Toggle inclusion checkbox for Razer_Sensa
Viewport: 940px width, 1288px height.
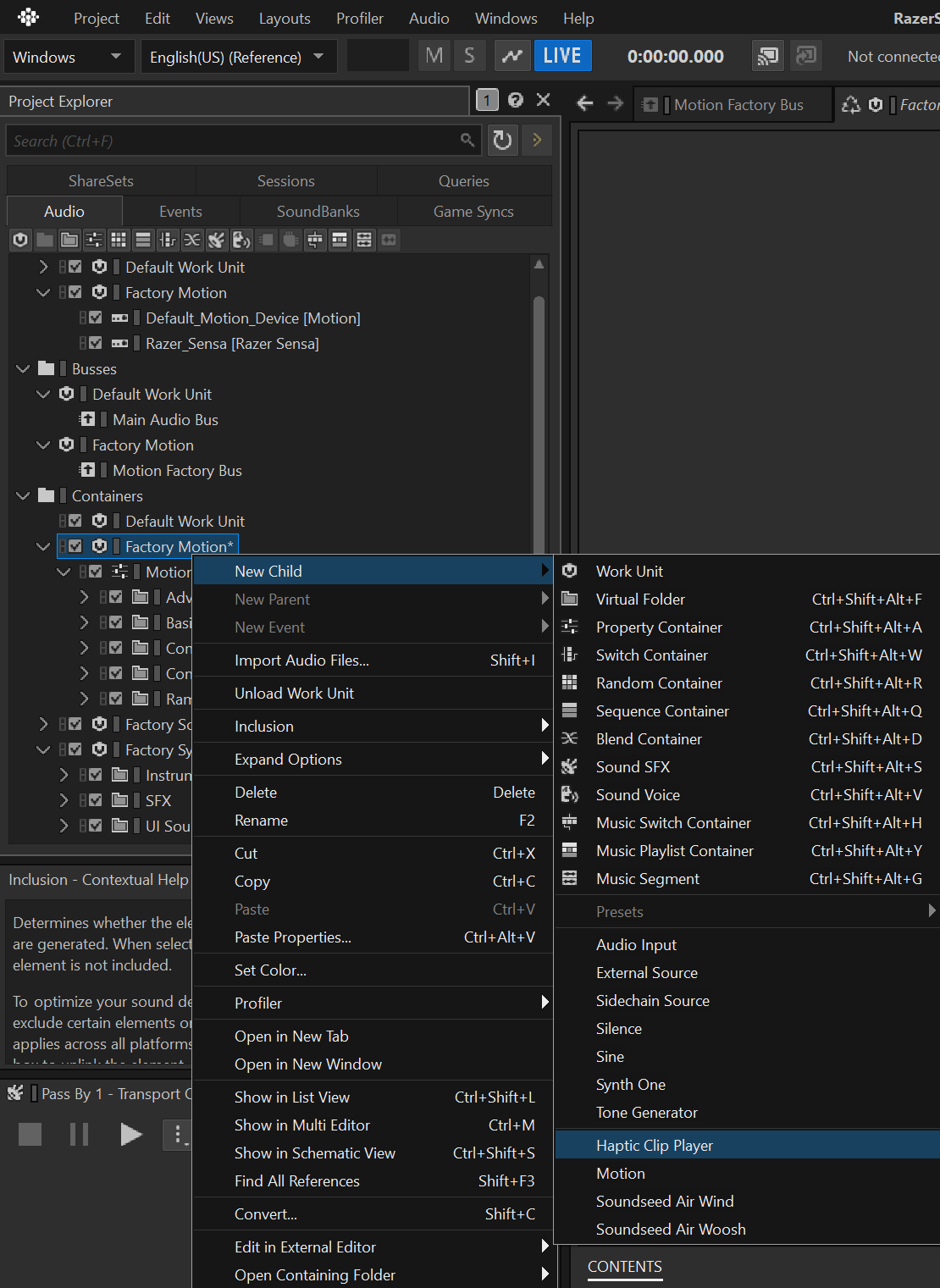(96, 343)
